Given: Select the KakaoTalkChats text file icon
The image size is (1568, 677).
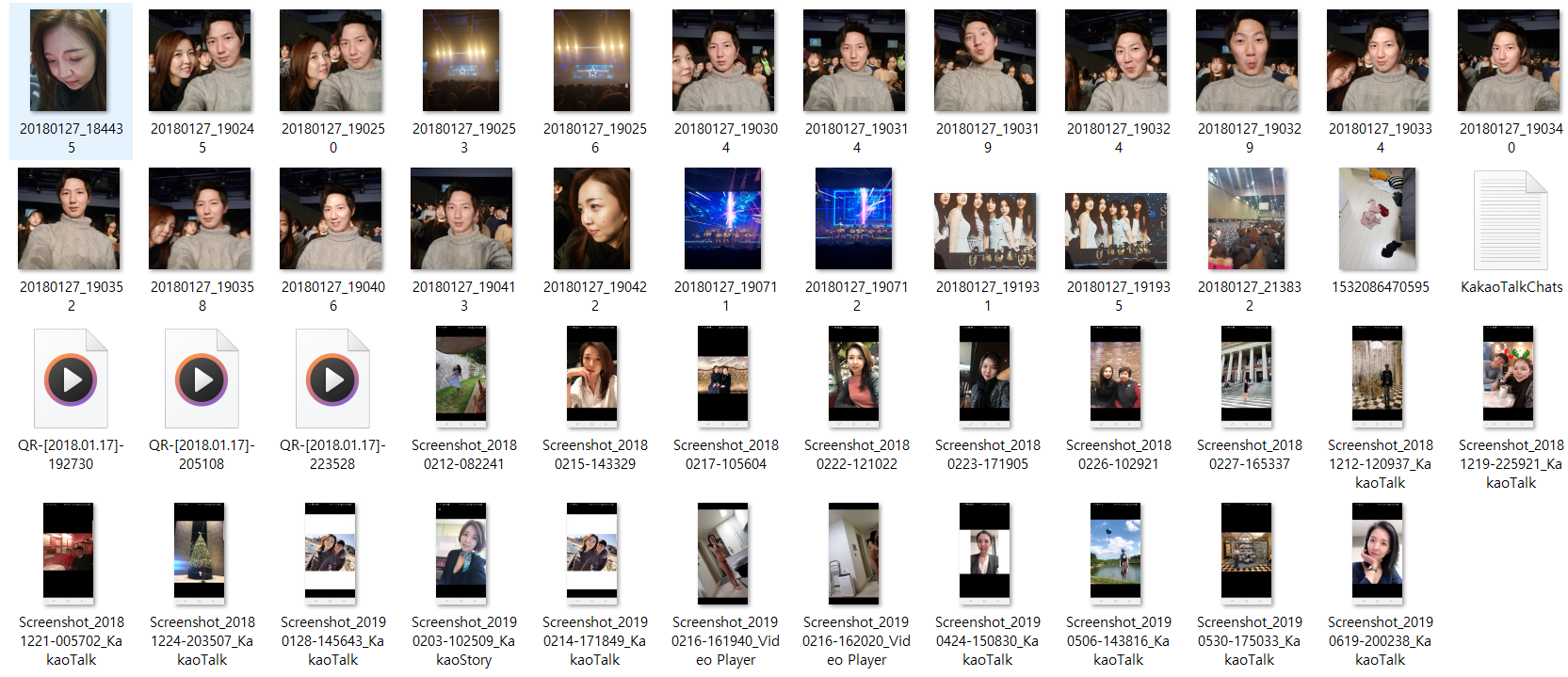Looking at the screenshot, I should (1511, 220).
